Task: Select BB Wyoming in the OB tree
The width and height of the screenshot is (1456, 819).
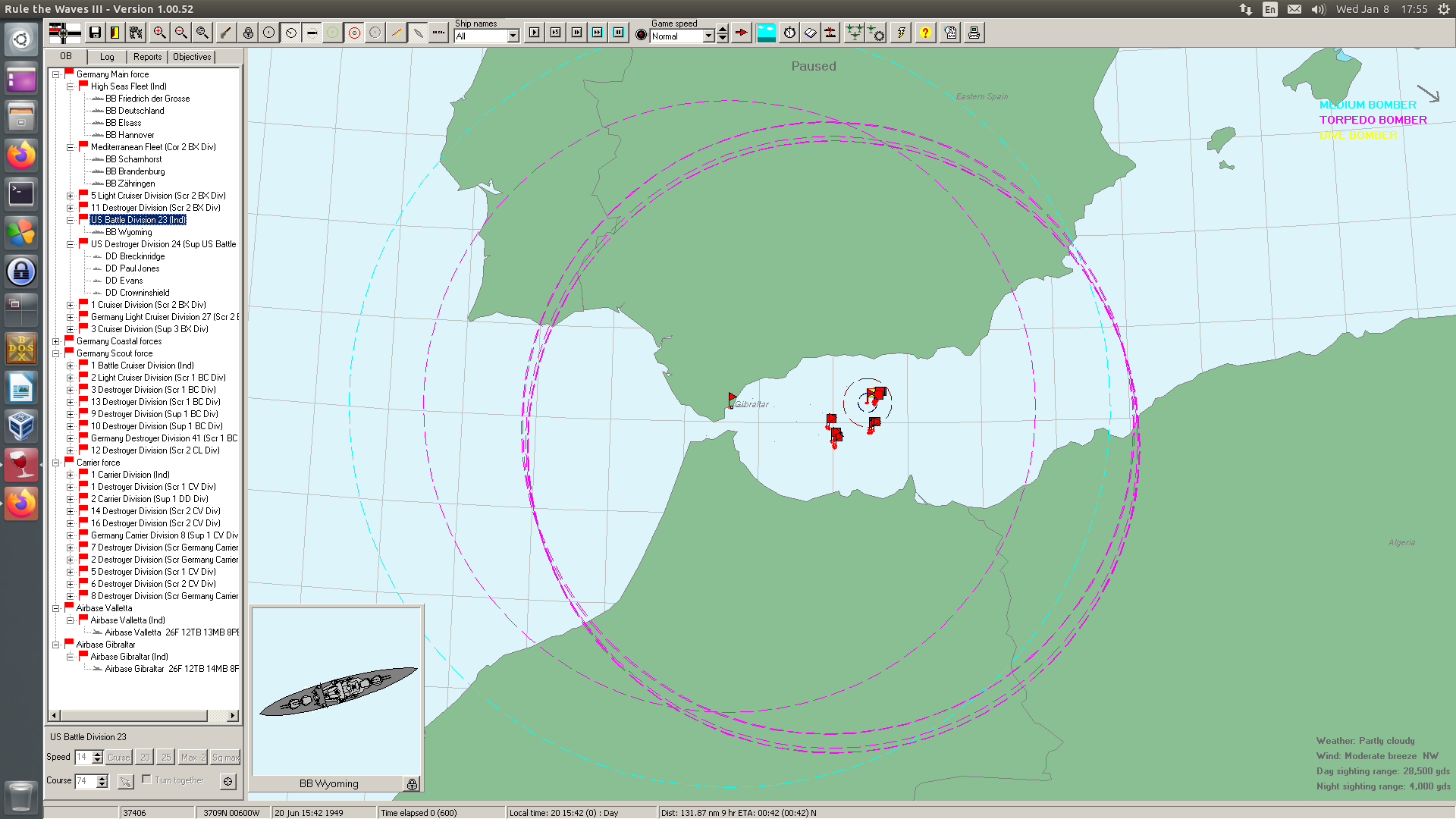Action: point(128,232)
